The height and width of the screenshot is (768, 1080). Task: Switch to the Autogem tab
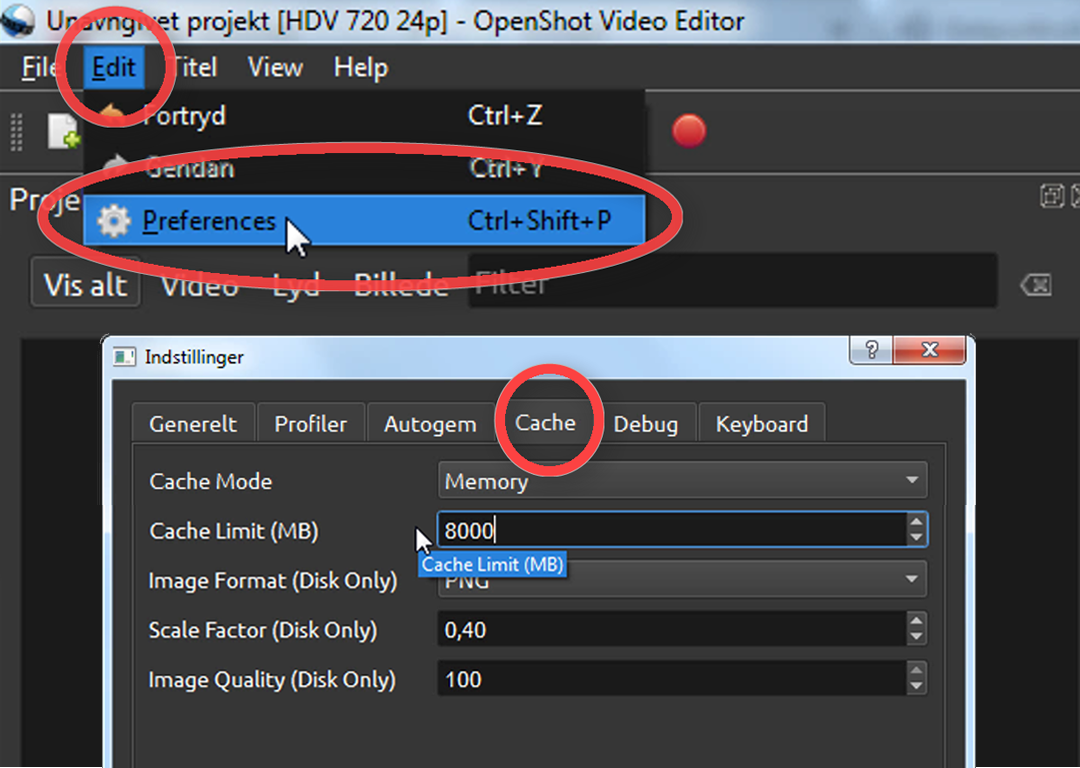(430, 424)
